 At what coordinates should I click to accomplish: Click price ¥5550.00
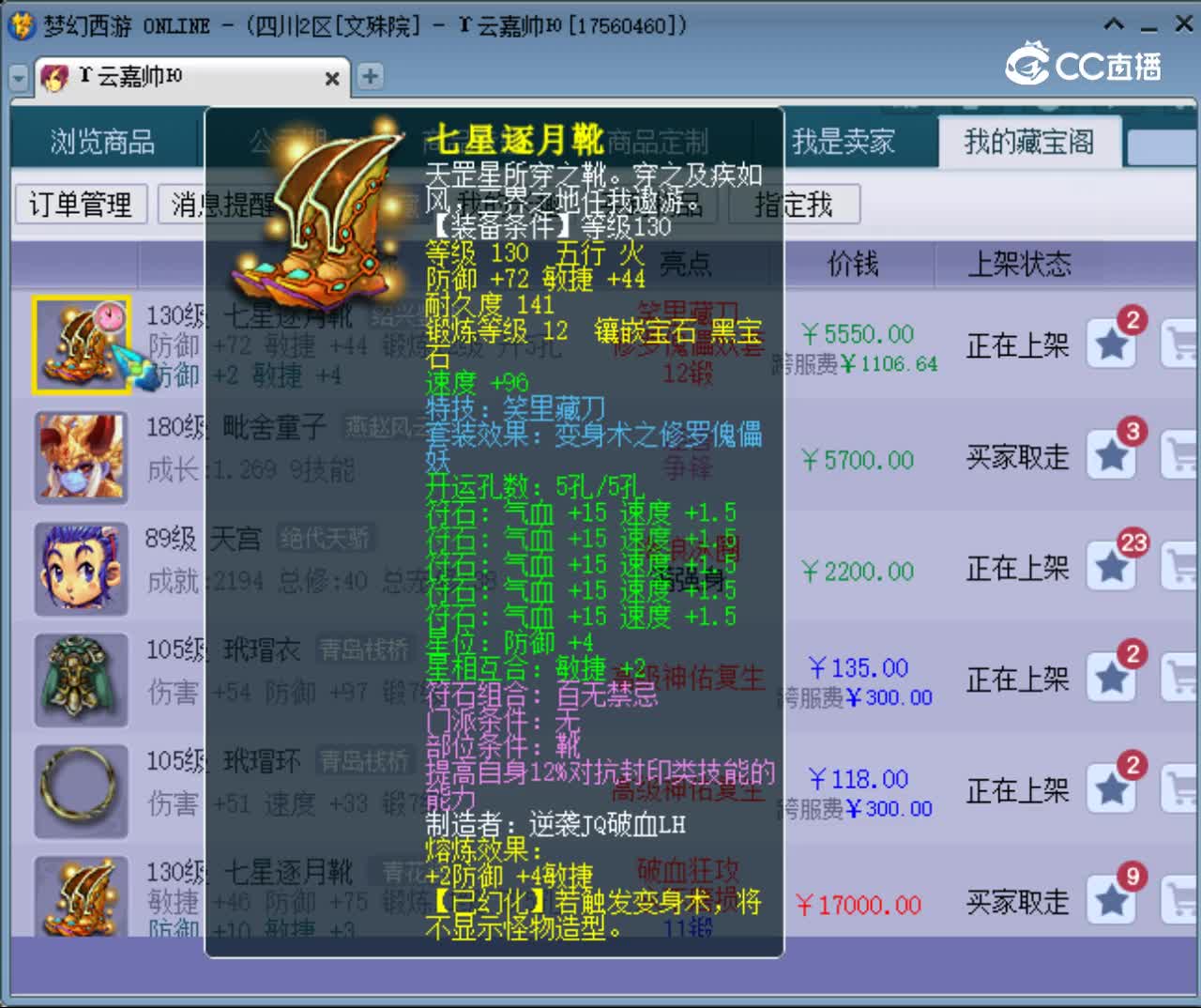click(x=858, y=334)
